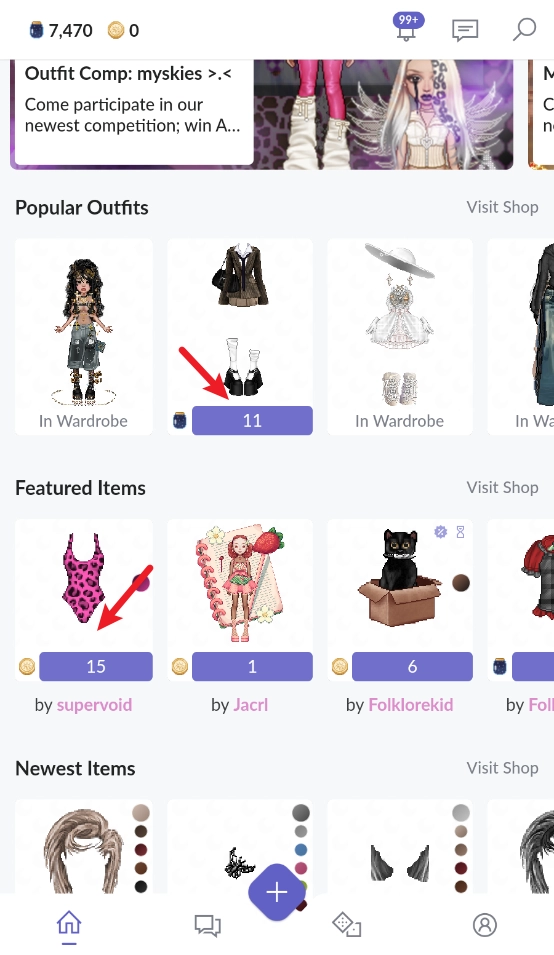Open notifications with the 99+ badge

tap(407, 28)
